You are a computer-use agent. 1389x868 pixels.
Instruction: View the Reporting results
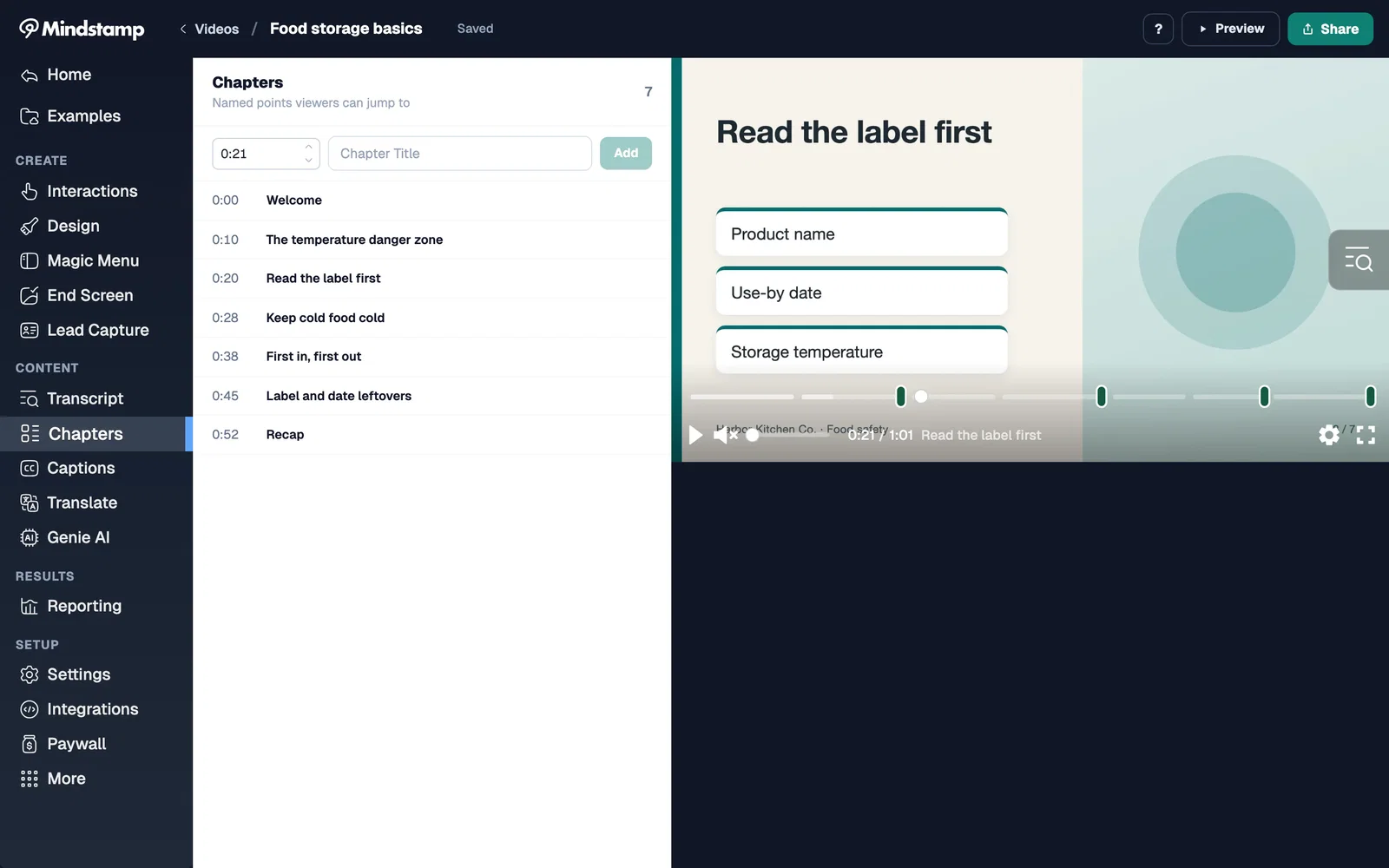pyautogui.click(x=95, y=606)
